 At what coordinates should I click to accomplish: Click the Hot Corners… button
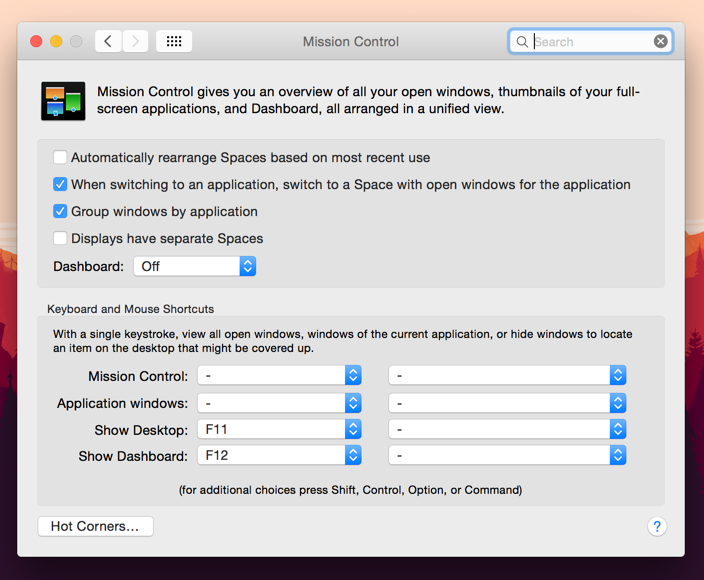coord(95,526)
